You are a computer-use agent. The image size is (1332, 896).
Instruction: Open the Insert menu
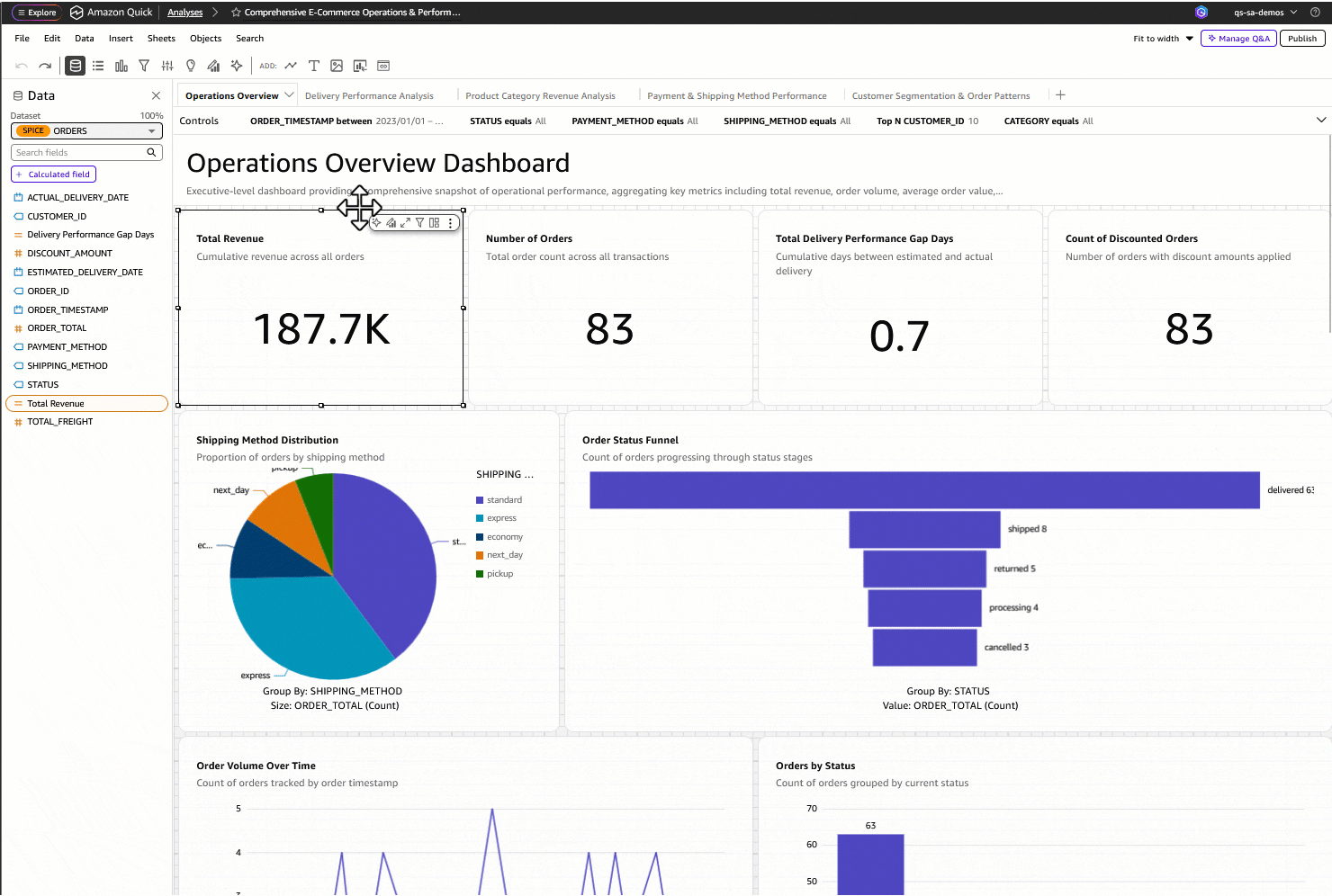(121, 39)
